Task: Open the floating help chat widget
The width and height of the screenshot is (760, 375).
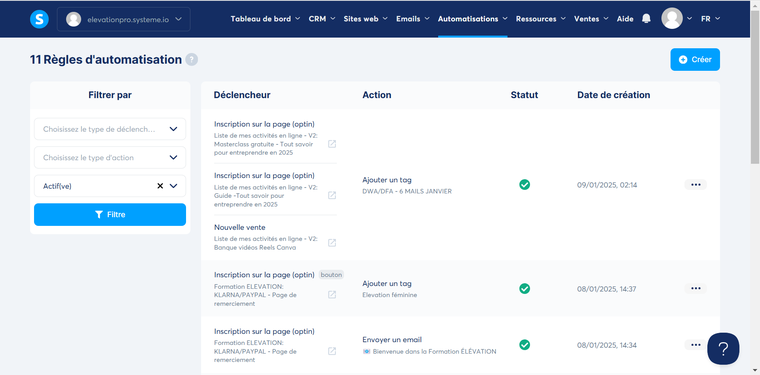Action: [723, 348]
